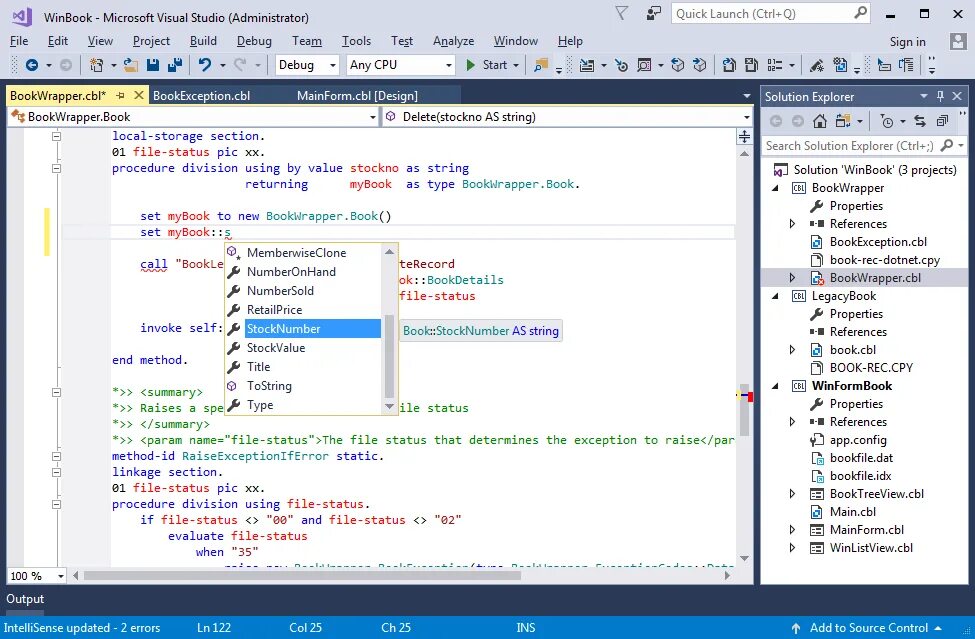The image size is (975, 639).
Task: Click the Sync with Active Document icon
Action: click(920, 121)
